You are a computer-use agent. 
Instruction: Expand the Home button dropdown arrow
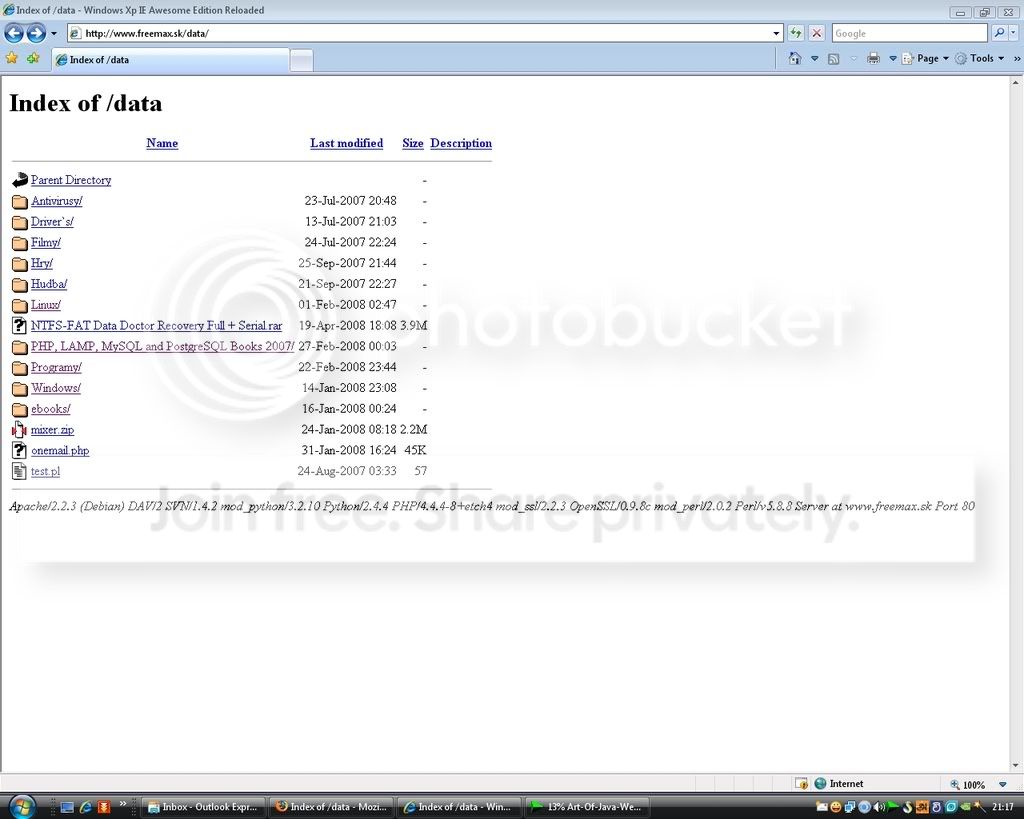814,58
